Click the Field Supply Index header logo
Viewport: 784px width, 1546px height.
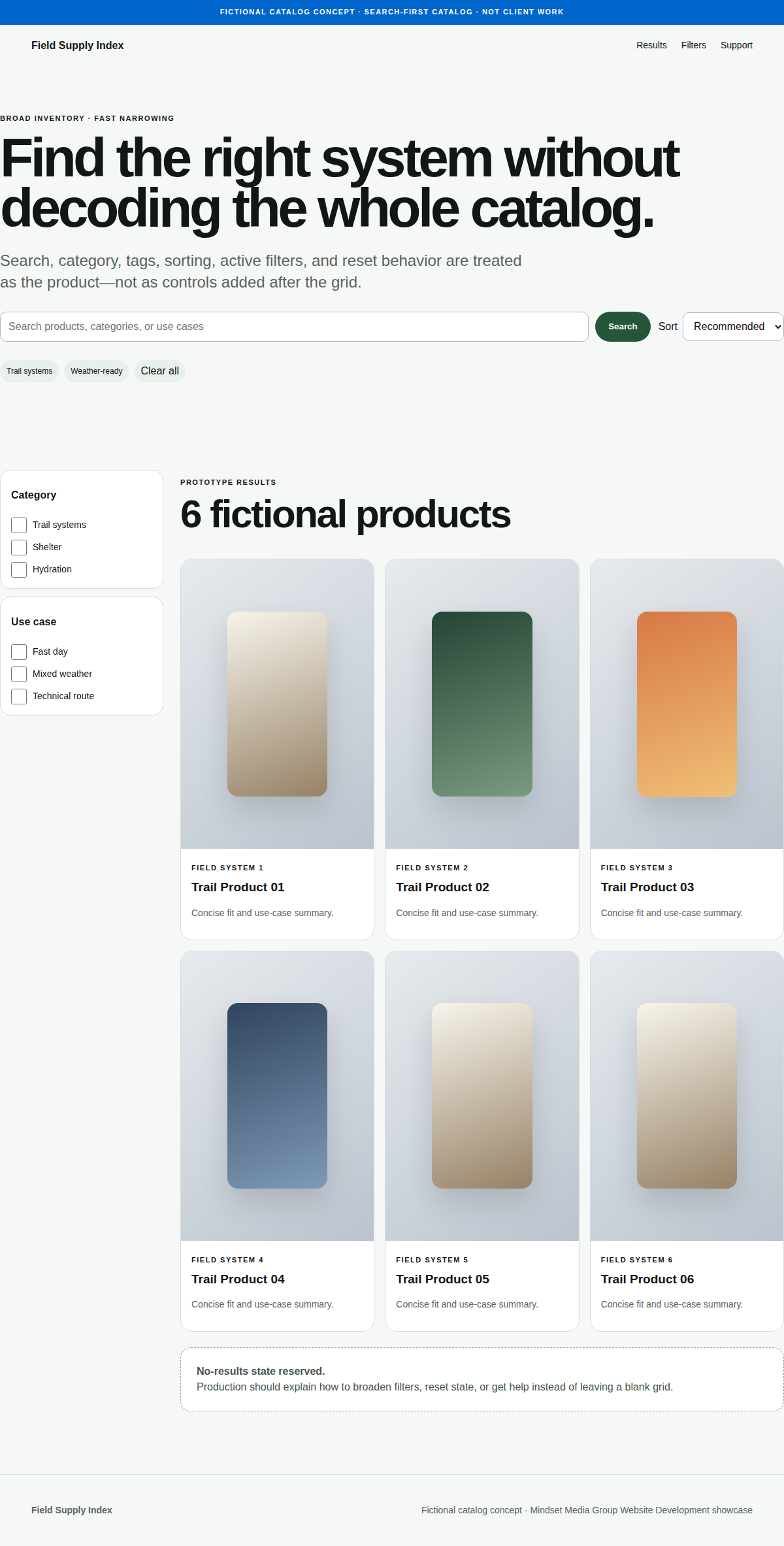click(x=77, y=45)
